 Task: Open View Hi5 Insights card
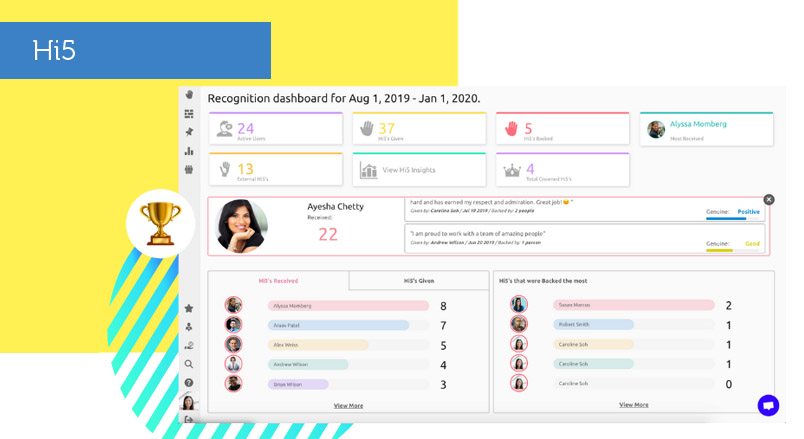tap(418, 170)
